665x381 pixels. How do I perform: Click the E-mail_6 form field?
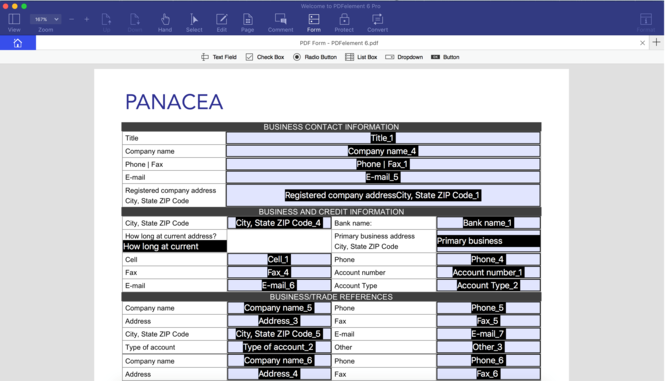pyautogui.click(x=279, y=286)
